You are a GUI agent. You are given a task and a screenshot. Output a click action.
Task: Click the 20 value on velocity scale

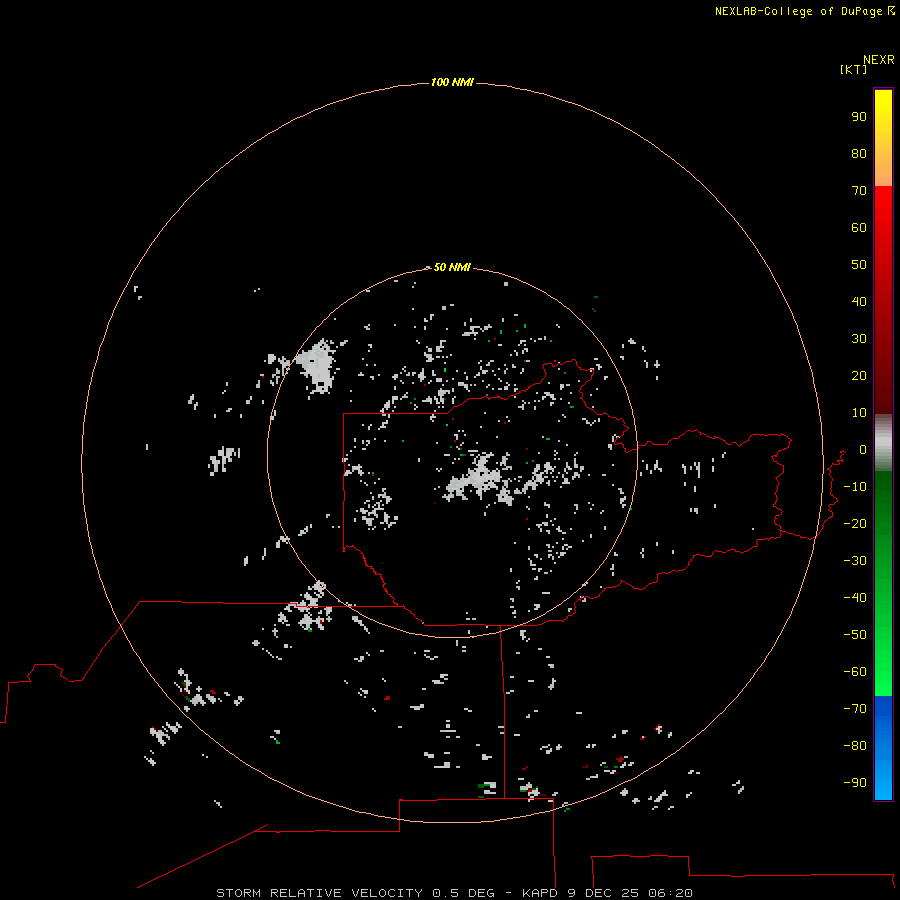[859, 375]
